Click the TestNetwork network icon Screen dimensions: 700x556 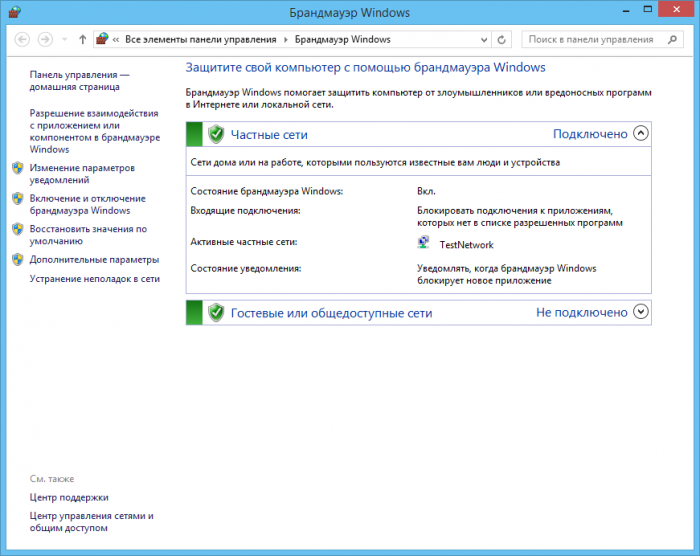[423, 242]
